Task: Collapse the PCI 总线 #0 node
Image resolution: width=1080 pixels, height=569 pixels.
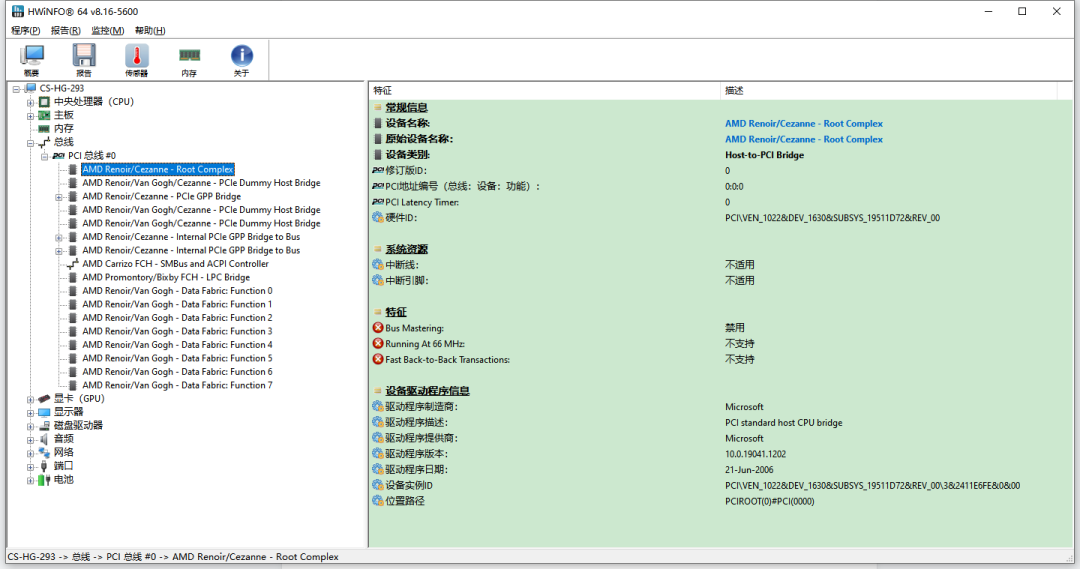Action: (45, 156)
